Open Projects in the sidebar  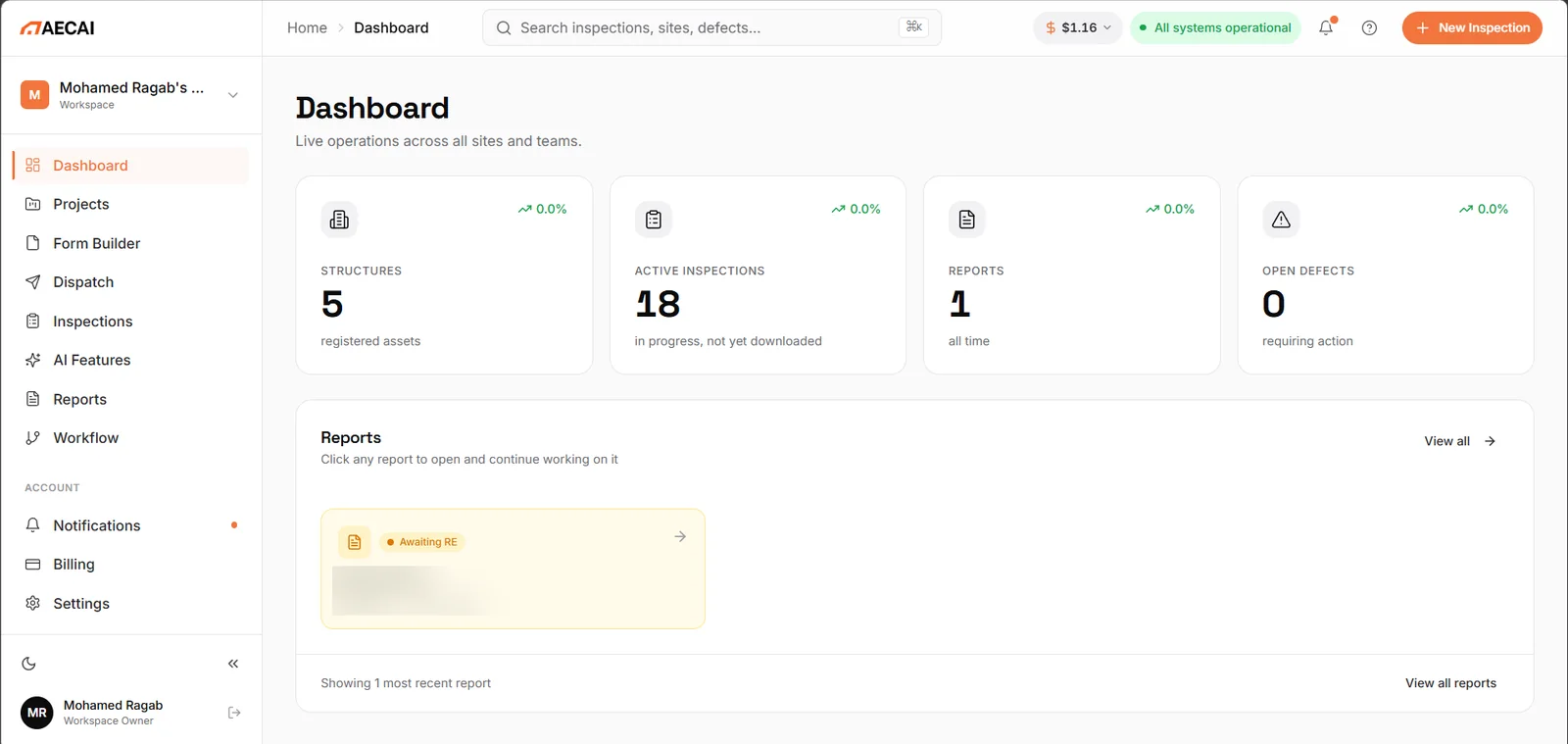(130, 204)
